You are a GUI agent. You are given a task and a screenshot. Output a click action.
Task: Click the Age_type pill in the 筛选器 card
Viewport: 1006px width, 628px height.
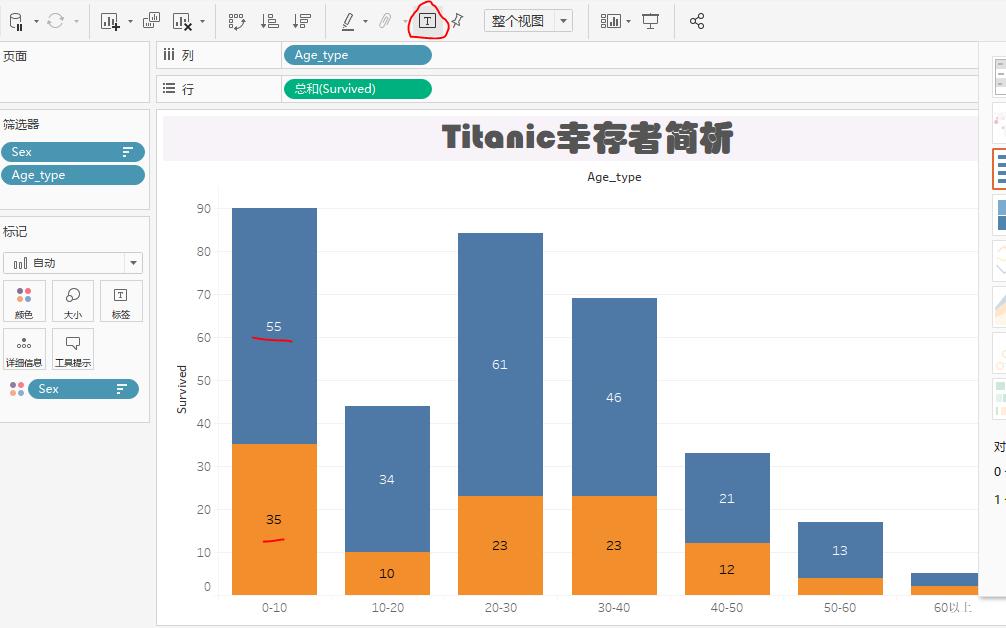[73, 175]
